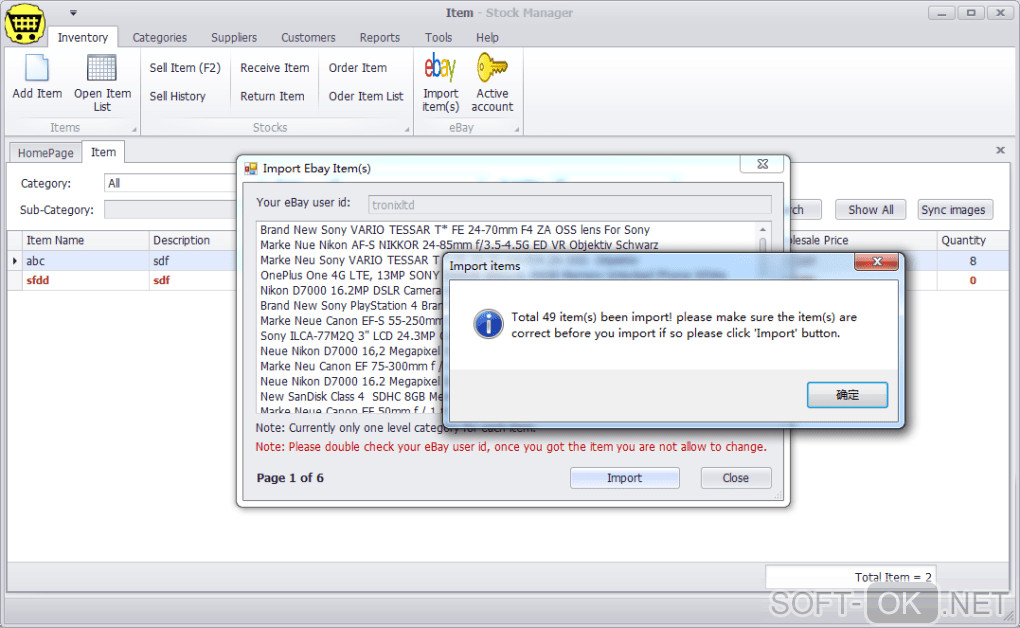The height and width of the screenshot is (628, 1020).
Task: Expand the Stocks group launcher arrow
Action: point(407,130)
